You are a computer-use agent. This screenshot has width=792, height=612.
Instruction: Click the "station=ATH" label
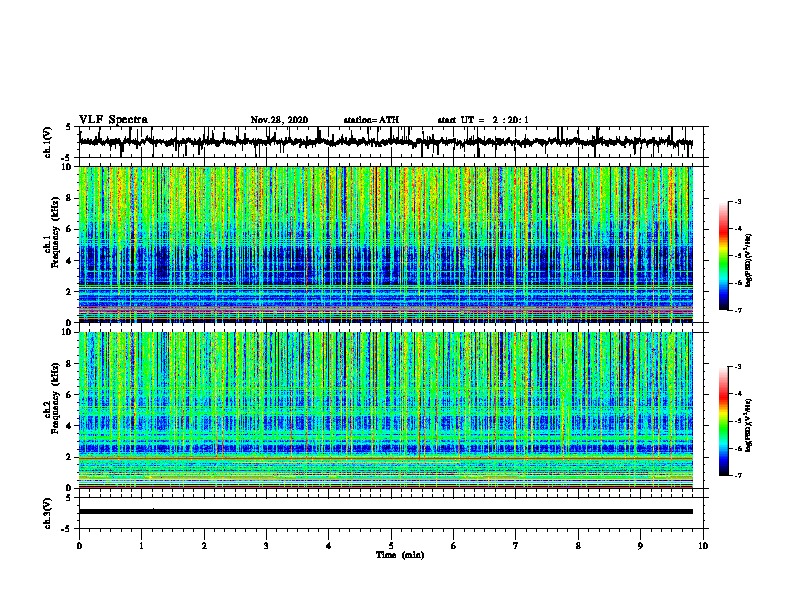click(371, 120)
